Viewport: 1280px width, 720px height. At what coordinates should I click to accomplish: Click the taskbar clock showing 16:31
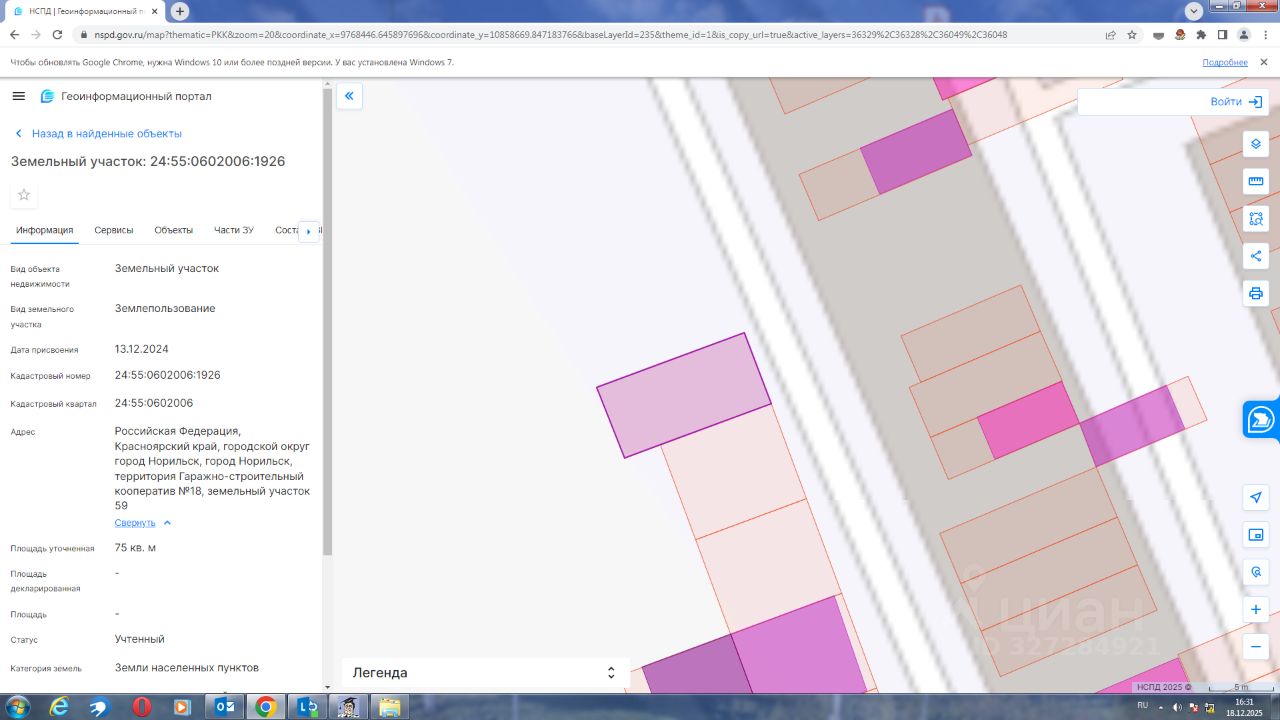click(1243, 707)
